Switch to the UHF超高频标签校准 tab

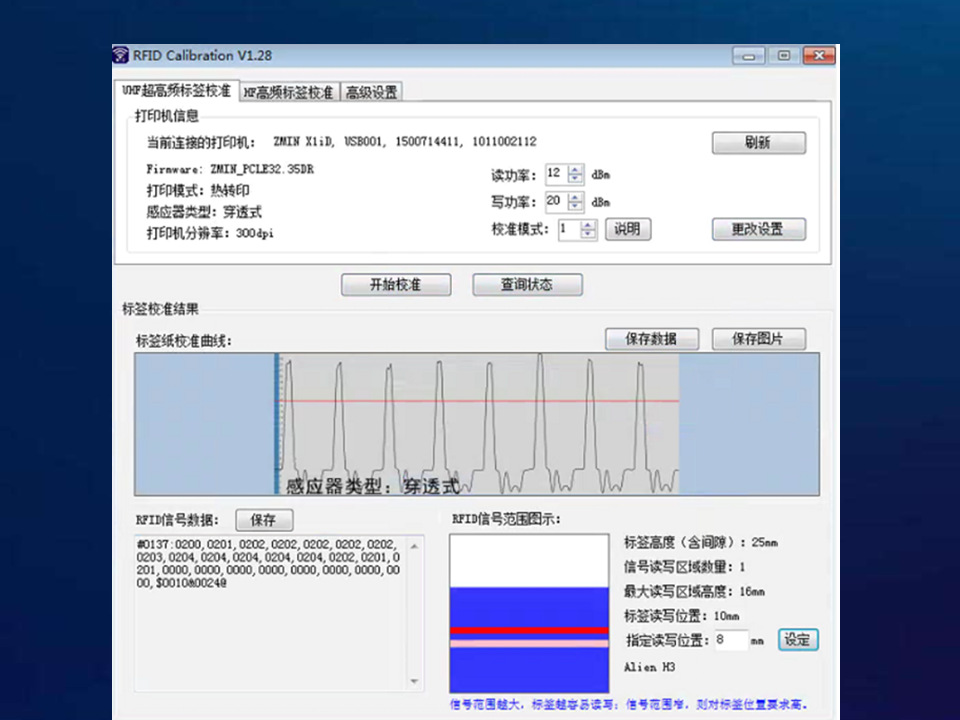click(x=176, y=91)
